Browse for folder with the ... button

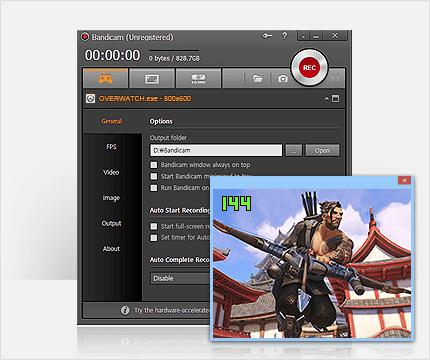(294, 150)
